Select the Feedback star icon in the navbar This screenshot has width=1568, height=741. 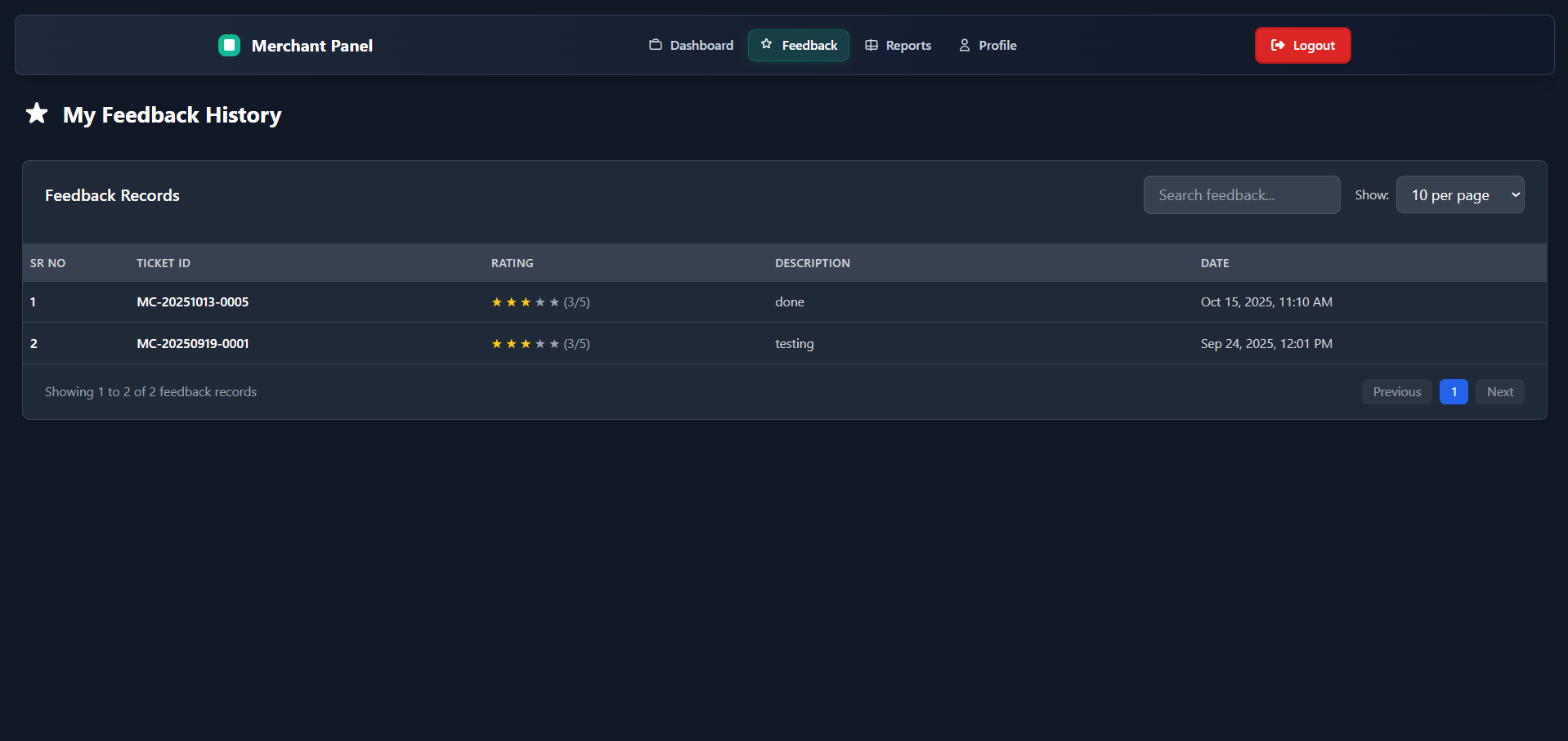767,45
